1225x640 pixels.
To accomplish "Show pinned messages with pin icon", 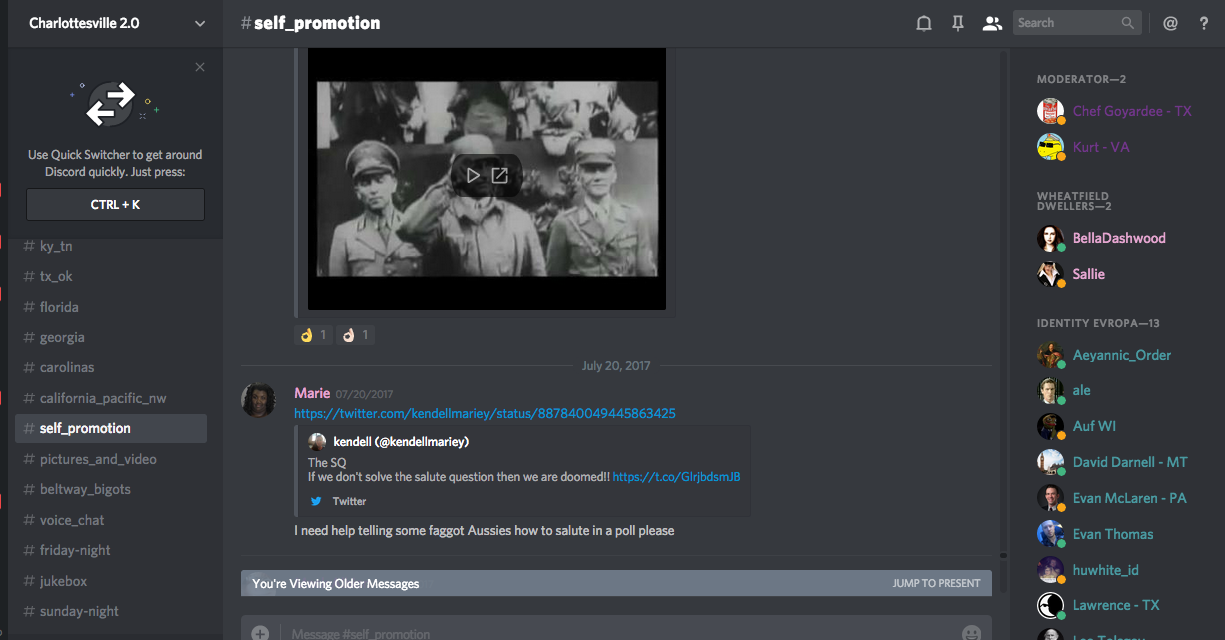I will [x=958, y=23].
